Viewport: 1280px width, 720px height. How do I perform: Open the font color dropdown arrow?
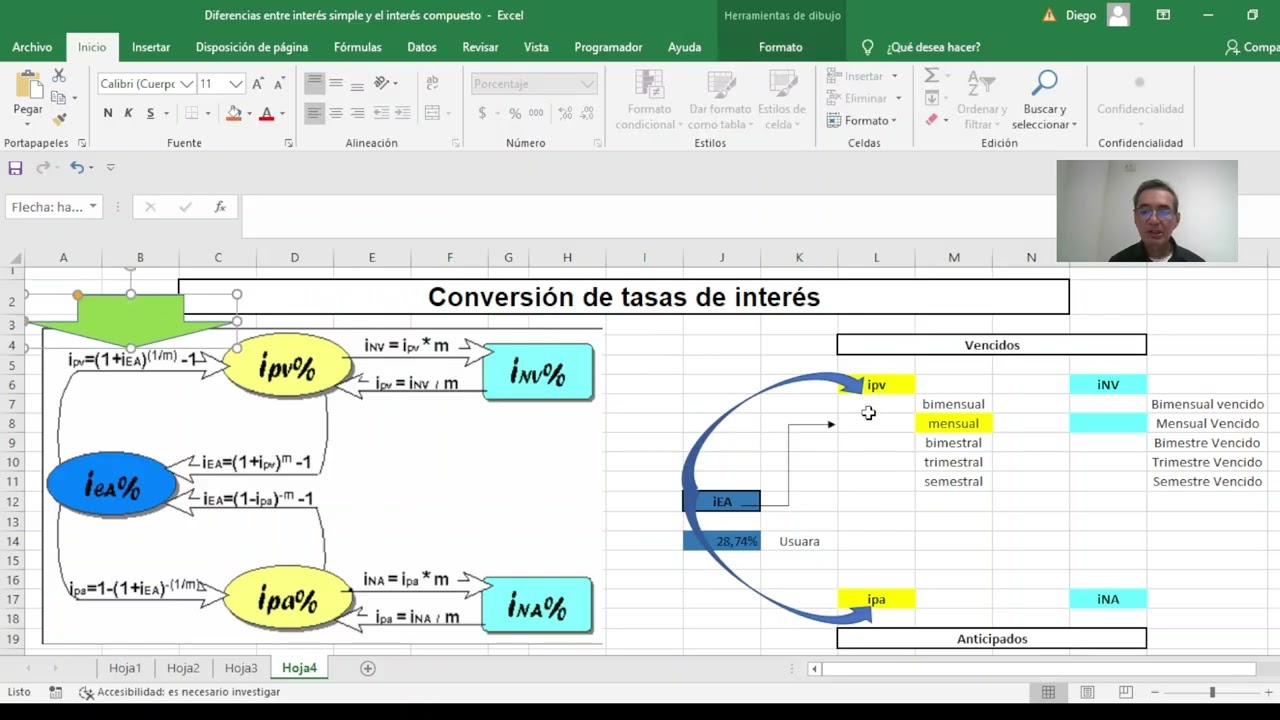pyautogui.click(x=282, y=113)
